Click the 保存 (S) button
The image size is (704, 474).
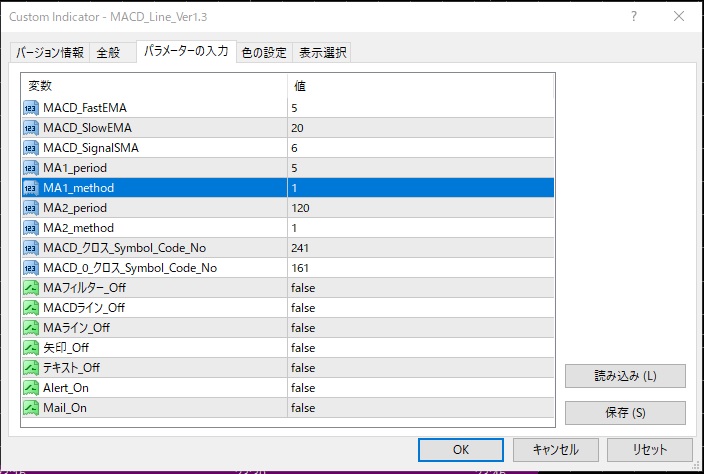[625, 412]
